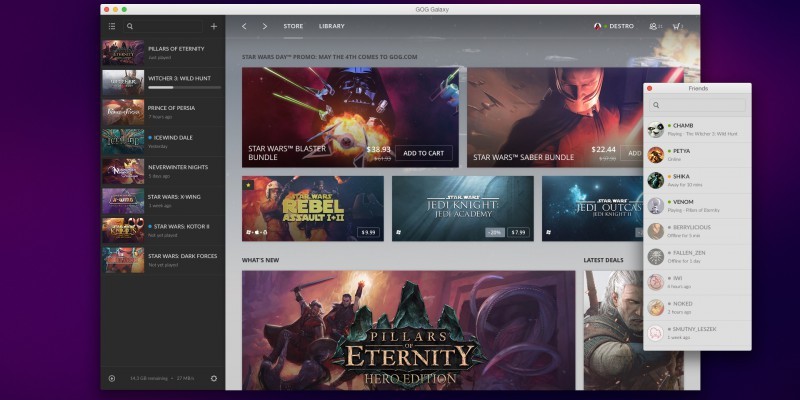Go back with the left arrow
The height and width of the screenshot is (400, 800).
coord(244,26)
